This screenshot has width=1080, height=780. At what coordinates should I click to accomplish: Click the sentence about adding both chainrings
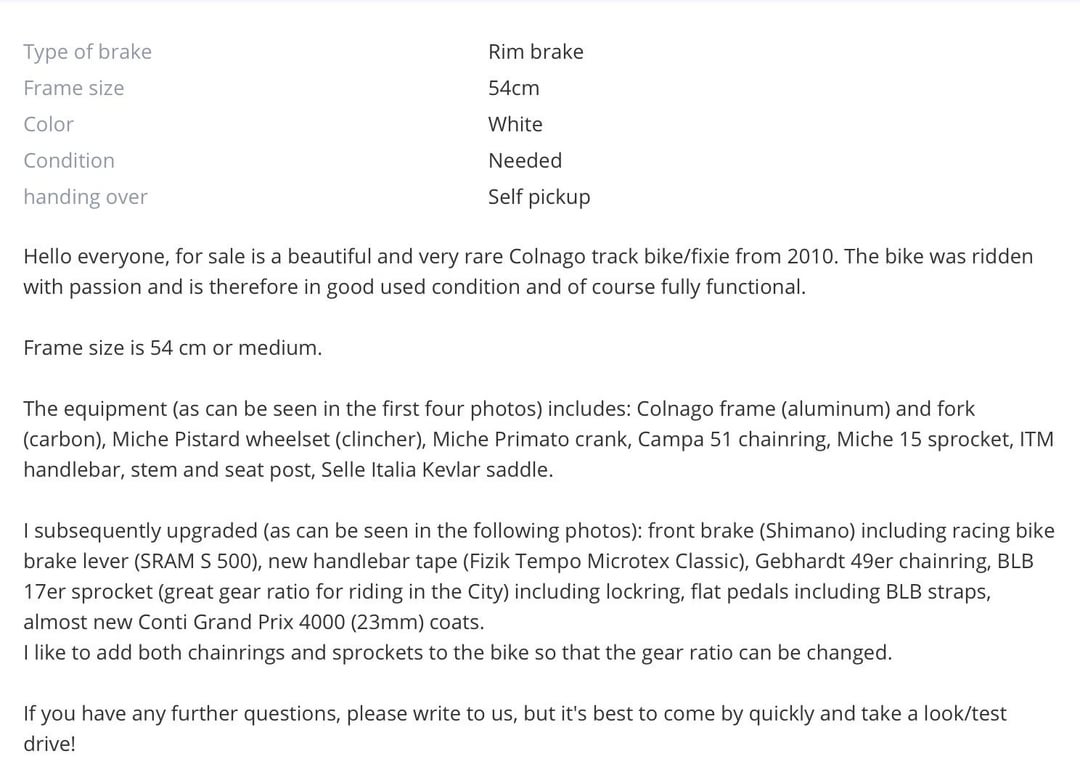[458, 653]
